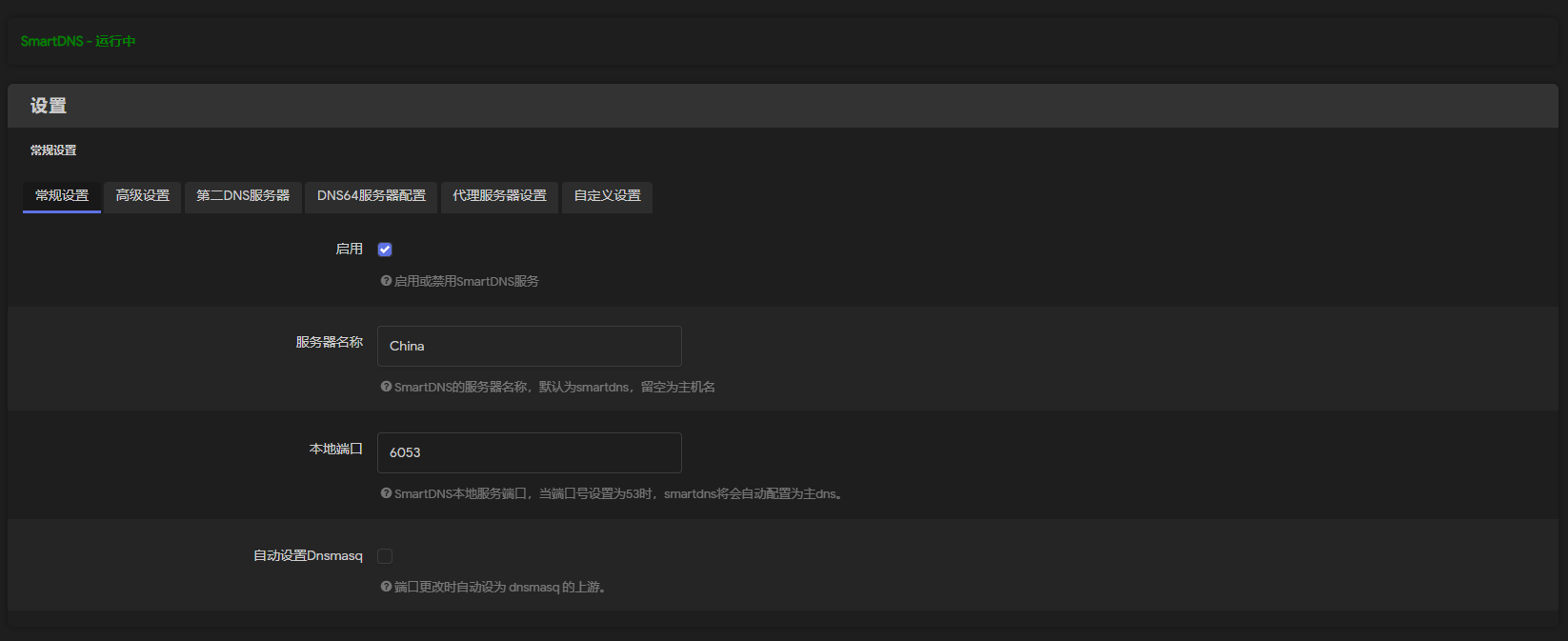Go to the 代理服务器设置 tab
The image size is (1568, 641).
pos(499,196)
